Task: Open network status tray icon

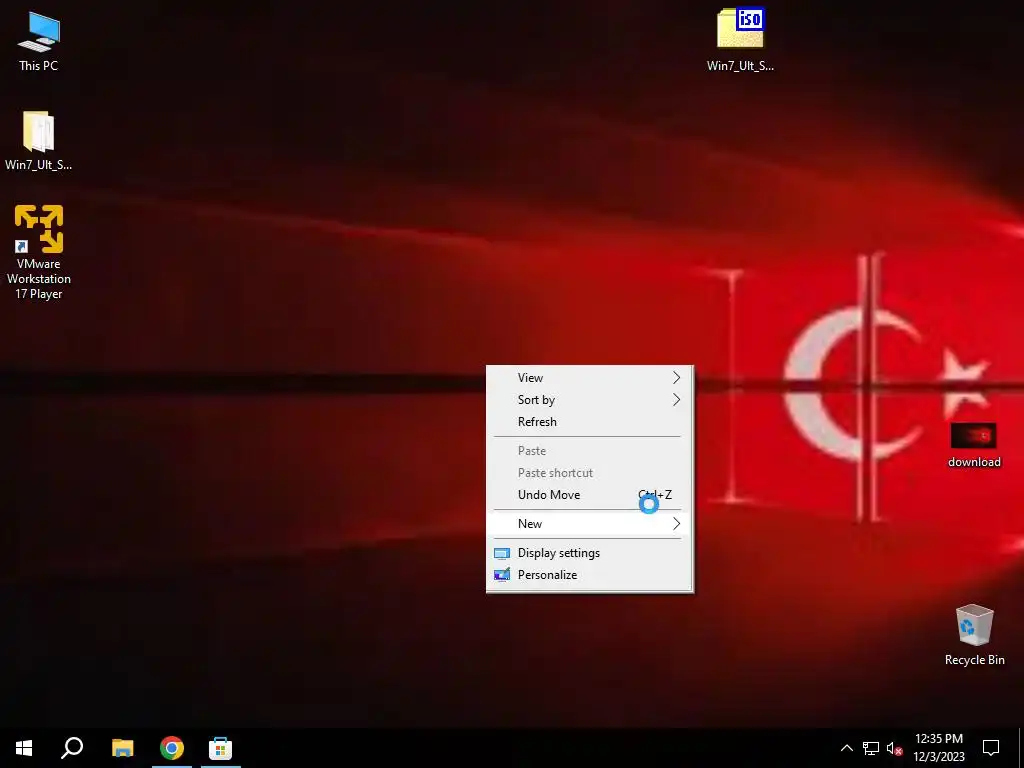Action: pos(871,748)
